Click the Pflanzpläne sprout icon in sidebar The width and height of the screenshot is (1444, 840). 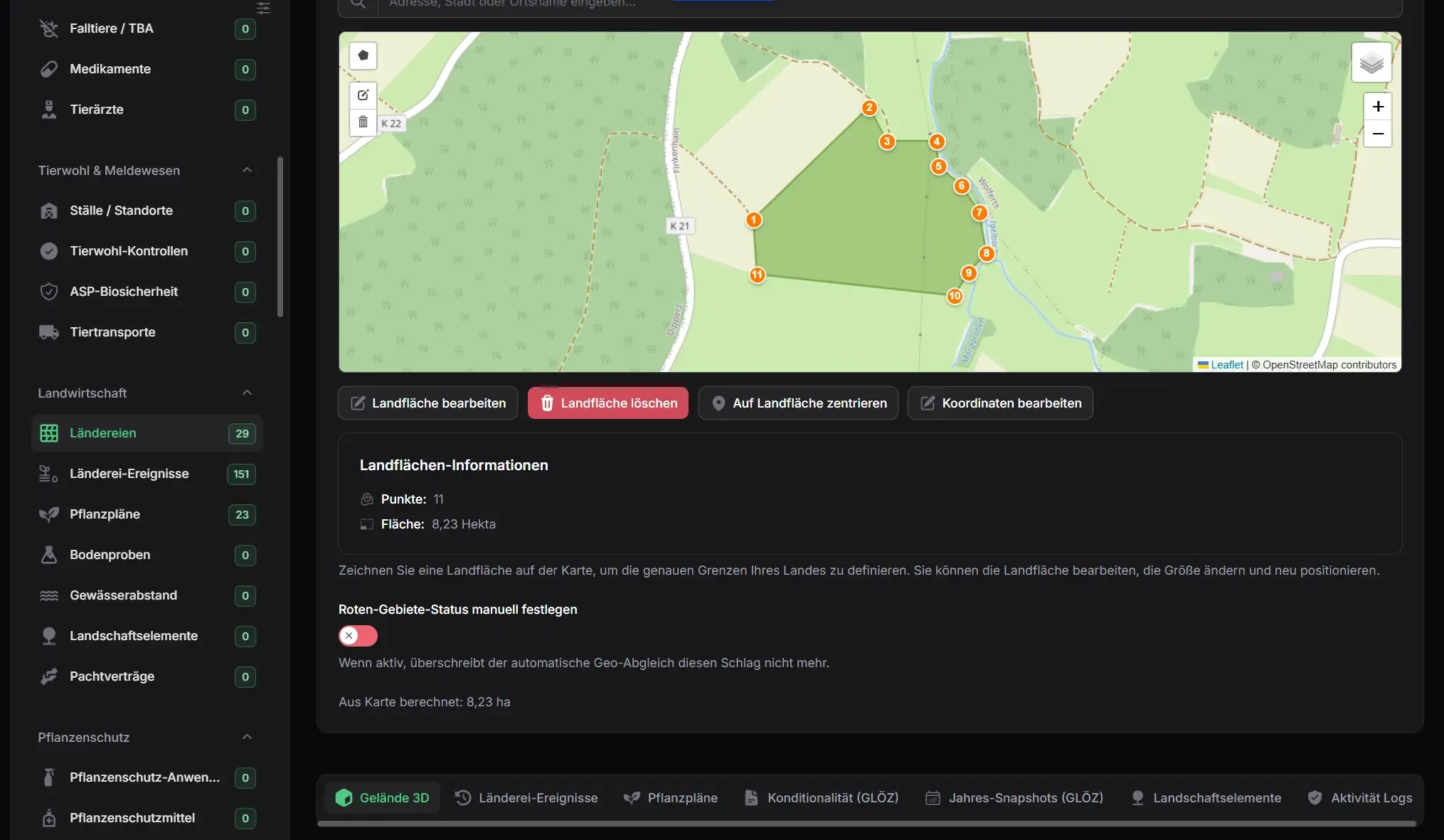48,514
